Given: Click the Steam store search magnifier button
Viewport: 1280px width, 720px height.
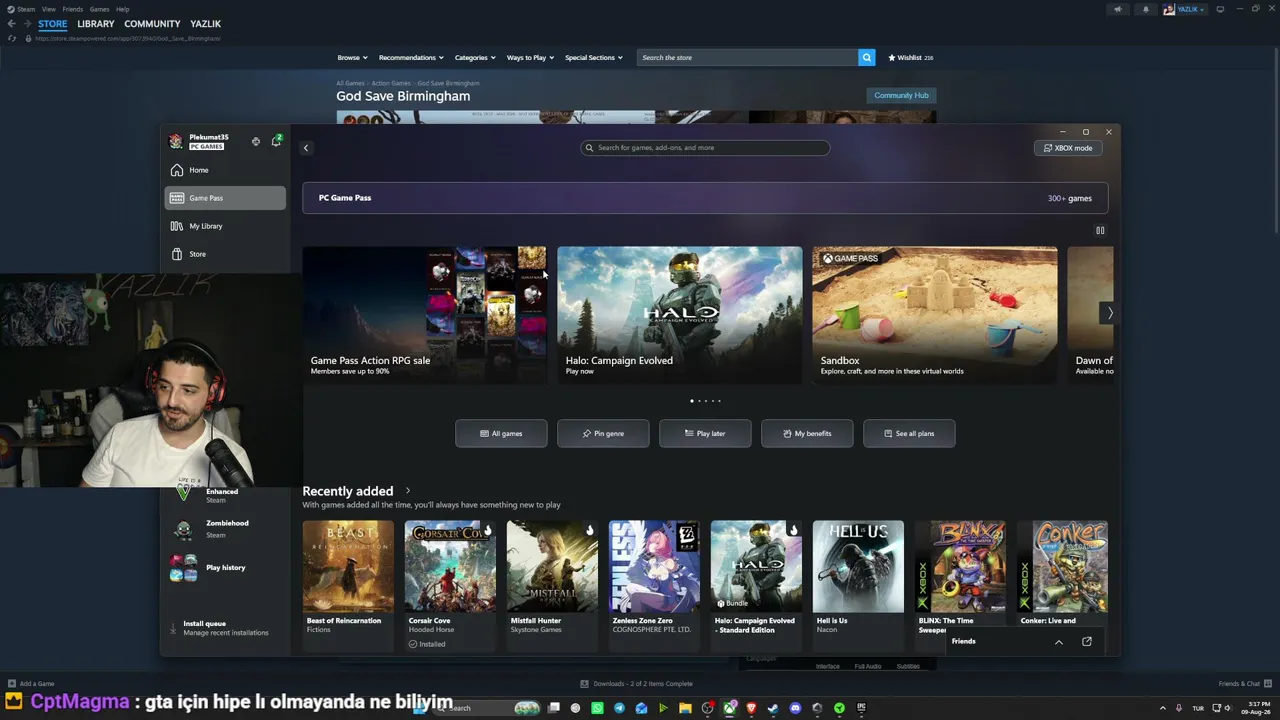Looking at the screenshot, I should [867, 58].
